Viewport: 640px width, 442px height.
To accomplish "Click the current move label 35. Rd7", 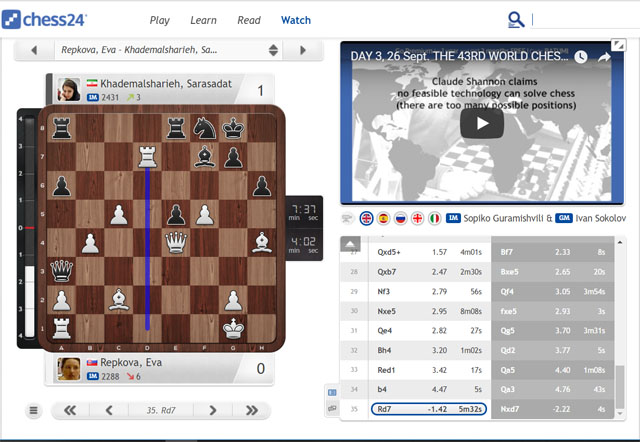I will [161, 410].
